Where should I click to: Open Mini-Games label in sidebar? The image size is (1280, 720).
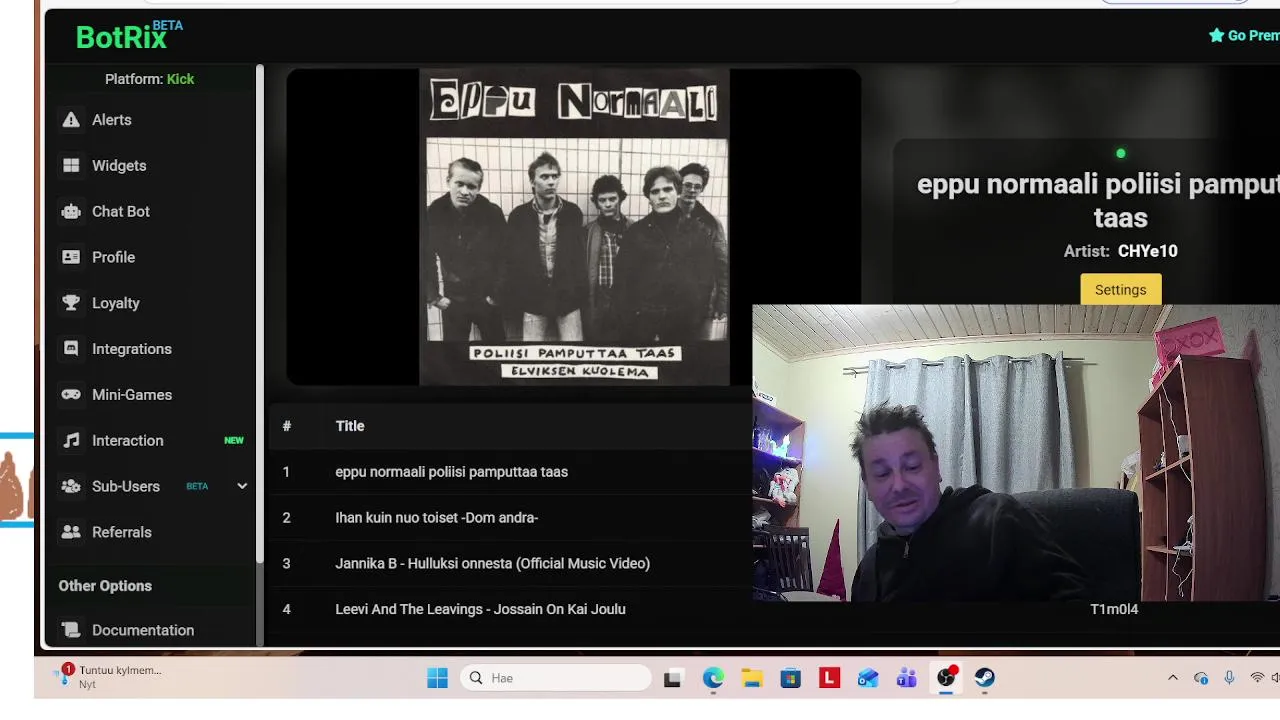[132, 395]
